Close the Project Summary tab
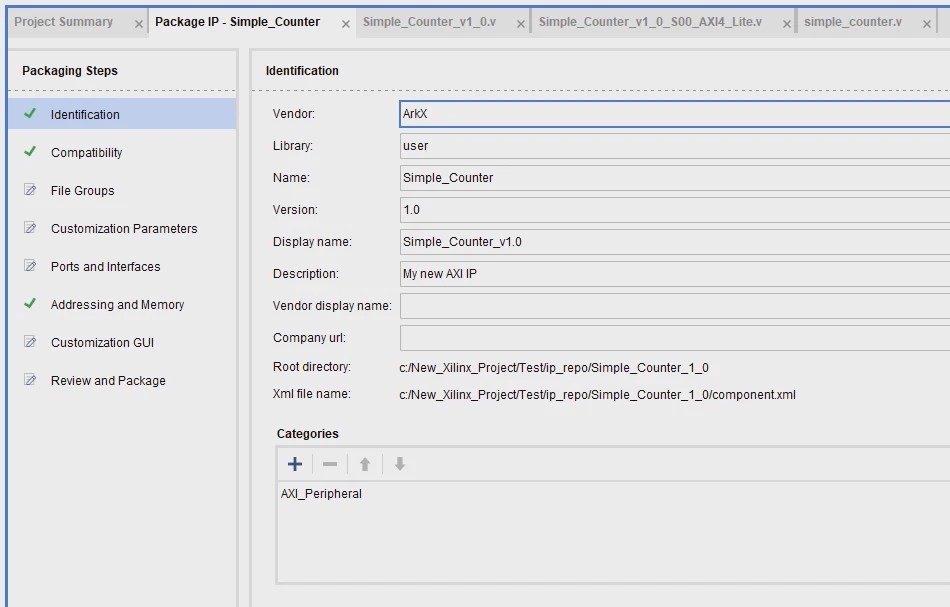The width and height of the screenshot is (950, 607). [139, 24]
